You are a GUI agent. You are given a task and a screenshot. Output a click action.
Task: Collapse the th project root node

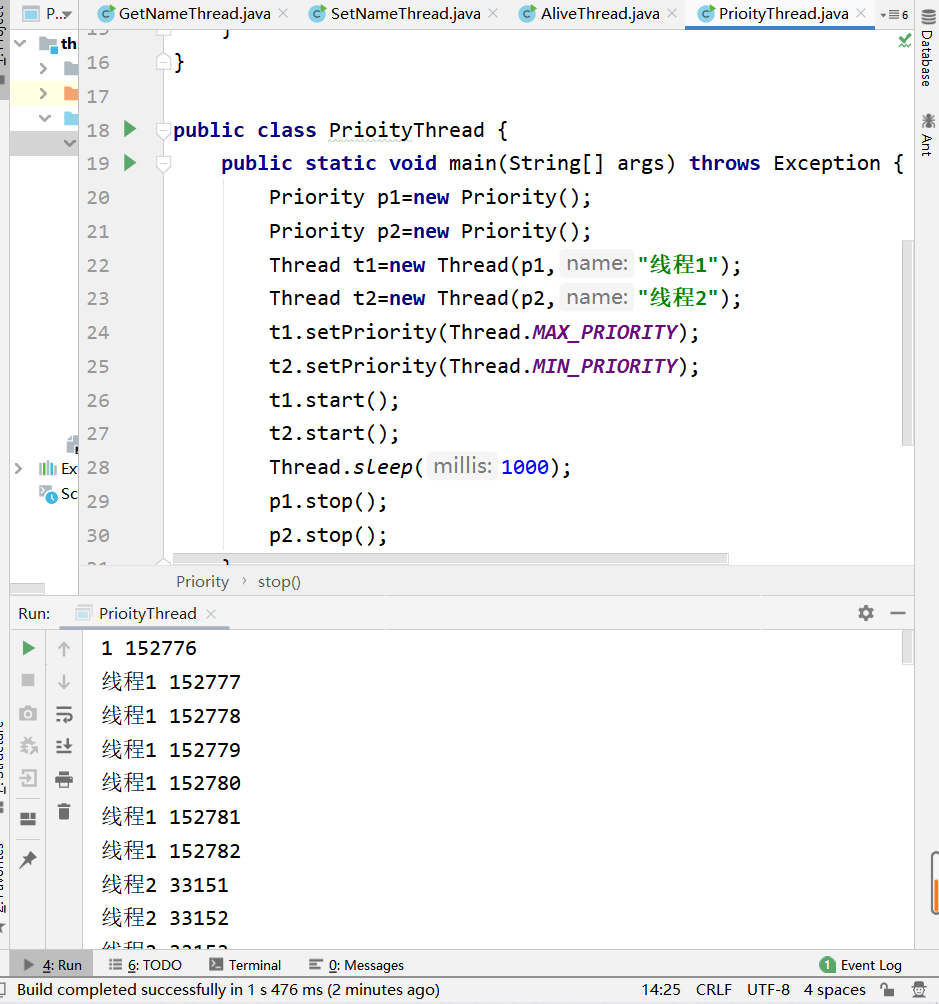click(20, 44)
